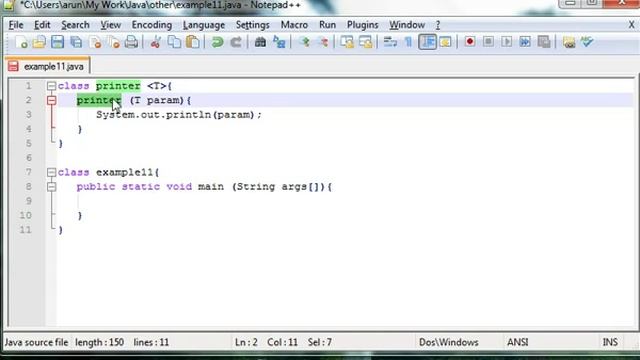640x360 pixels.
Task: Open the Settings menu
Action: 253,25
